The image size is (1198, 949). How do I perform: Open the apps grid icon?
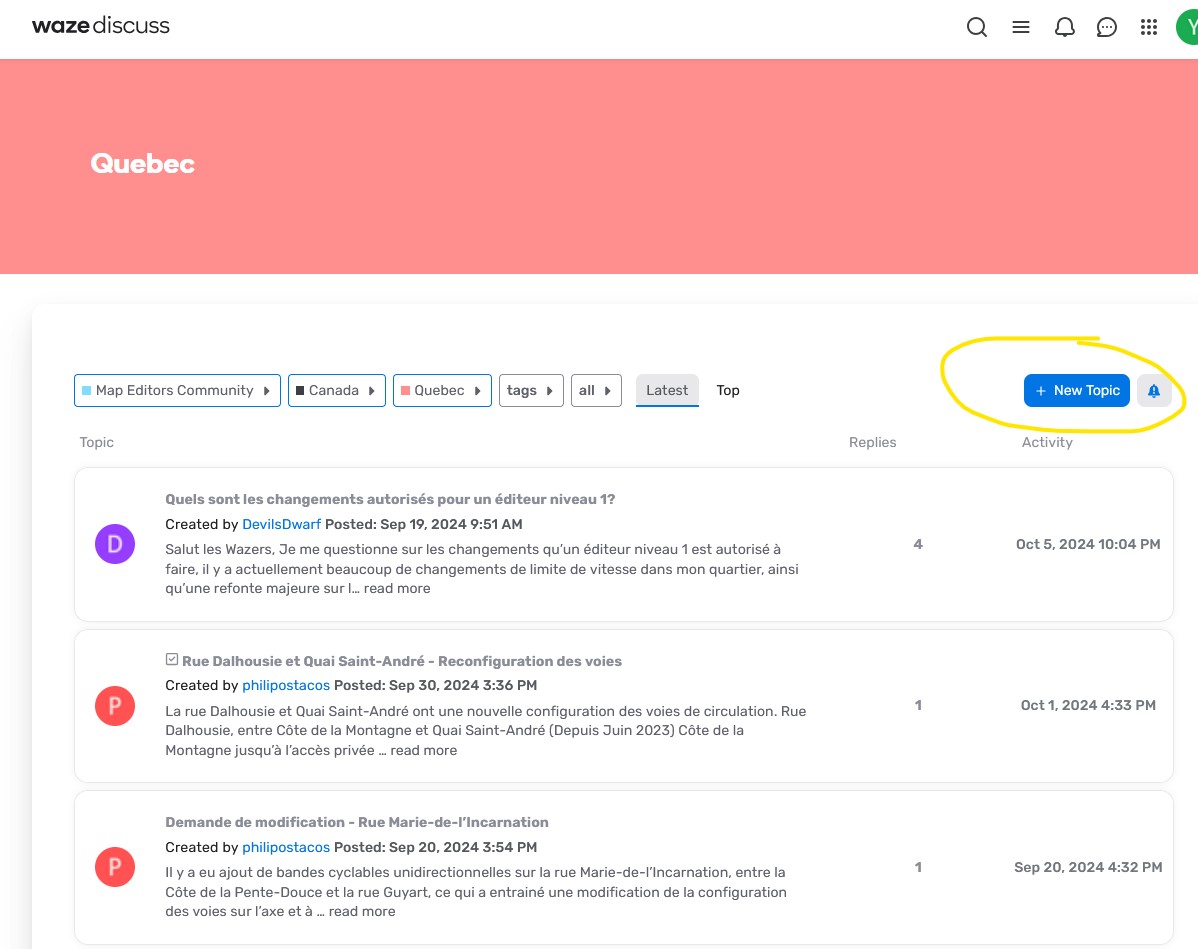[x=1149, y=27]
